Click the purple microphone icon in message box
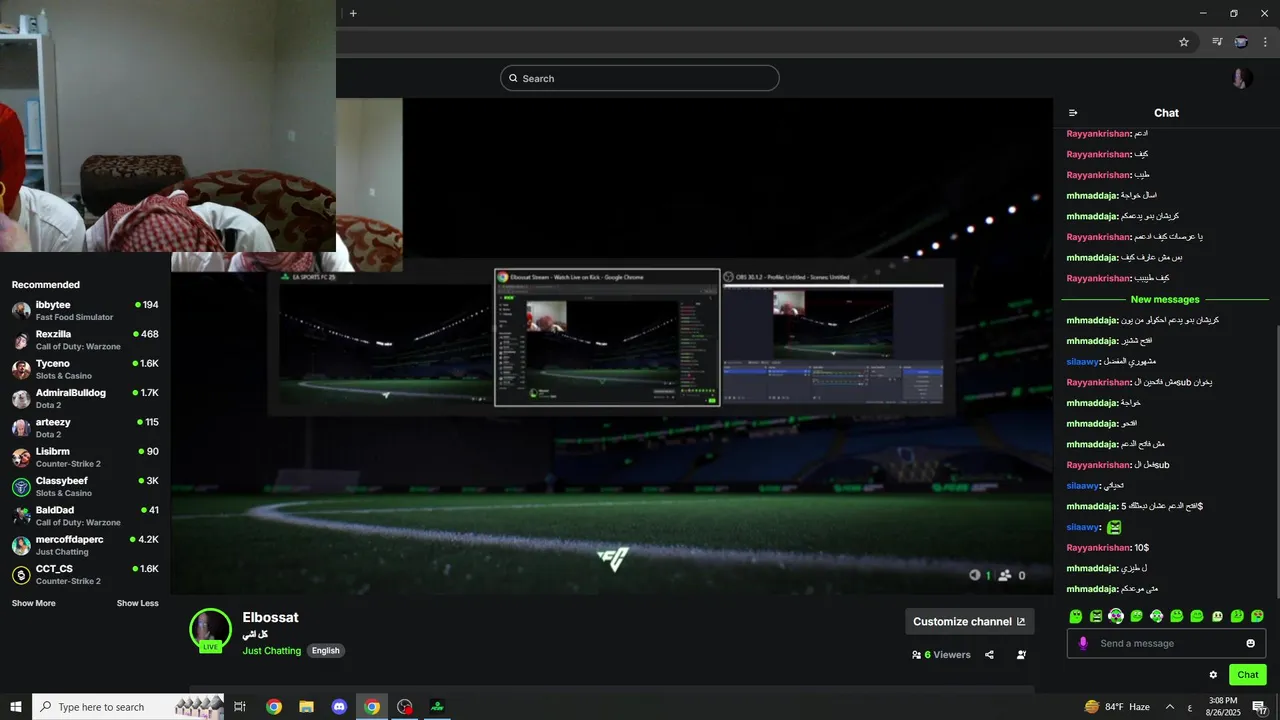The height and width of the screenshot is (720, 1280). tap(1083, 643)
